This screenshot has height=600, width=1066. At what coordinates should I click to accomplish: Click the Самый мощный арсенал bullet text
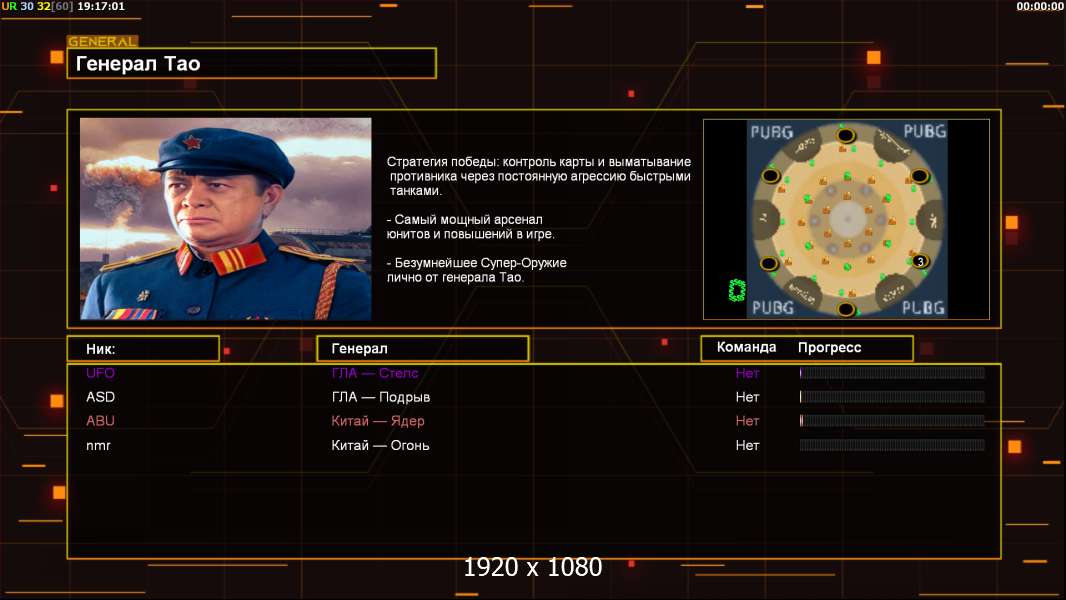click(x=470, y=227)
